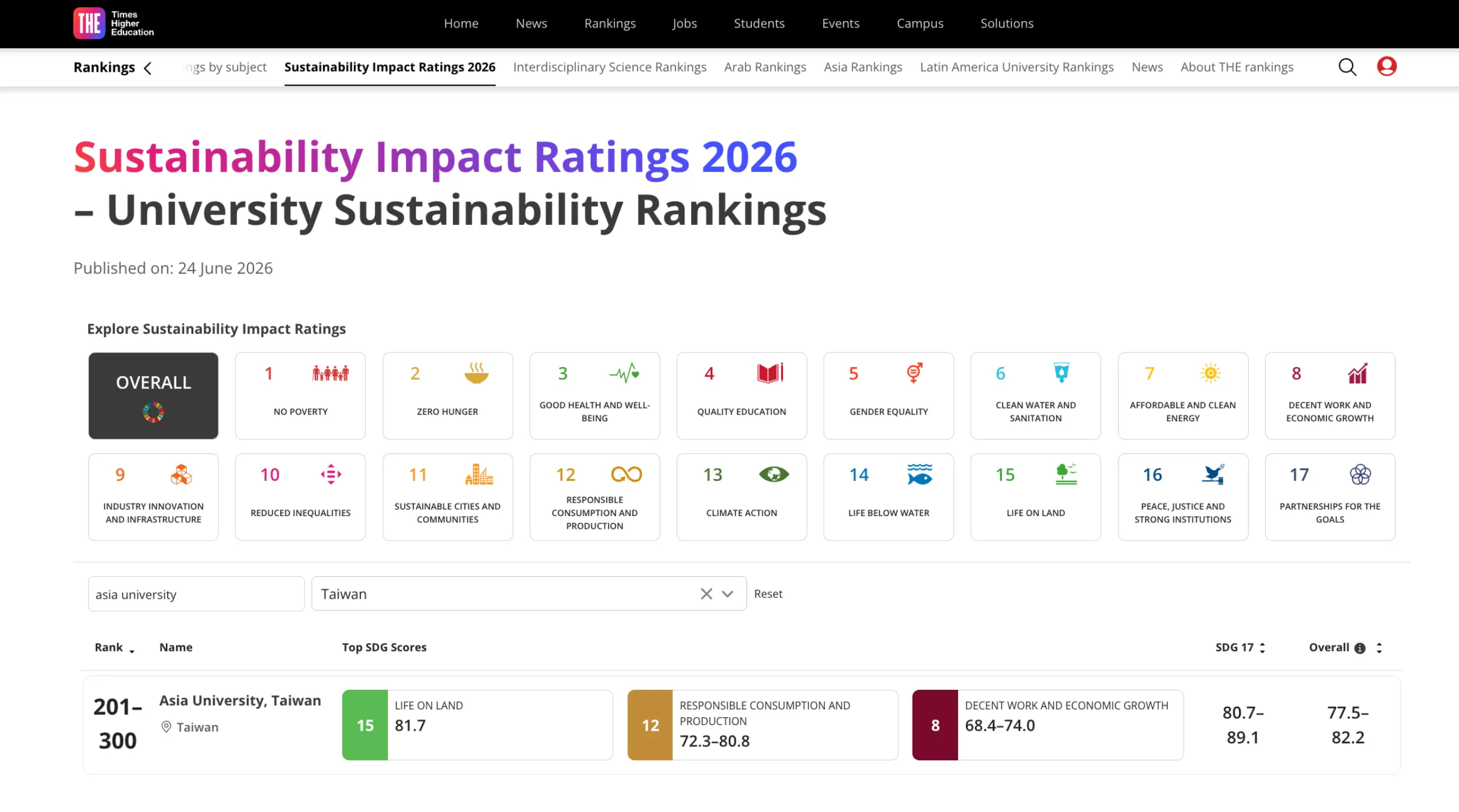Choose SDG 12 Responsible Consumption tile
1459x812 pixels.
point(595,497)
